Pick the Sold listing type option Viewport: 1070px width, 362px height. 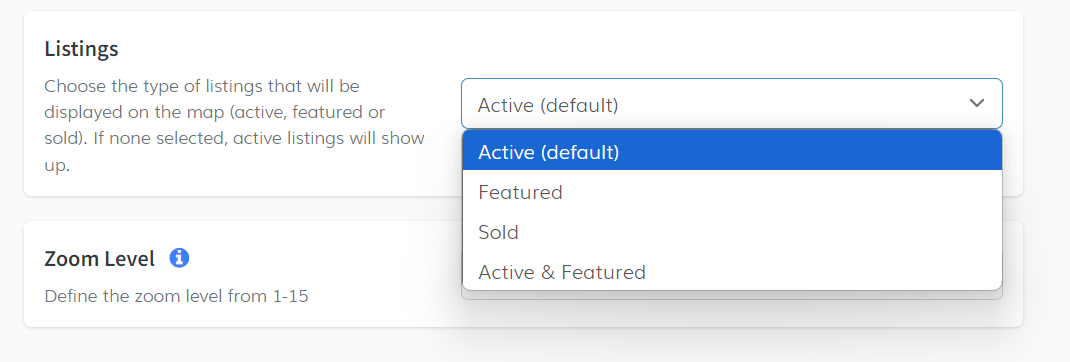[x=732, y=232]
